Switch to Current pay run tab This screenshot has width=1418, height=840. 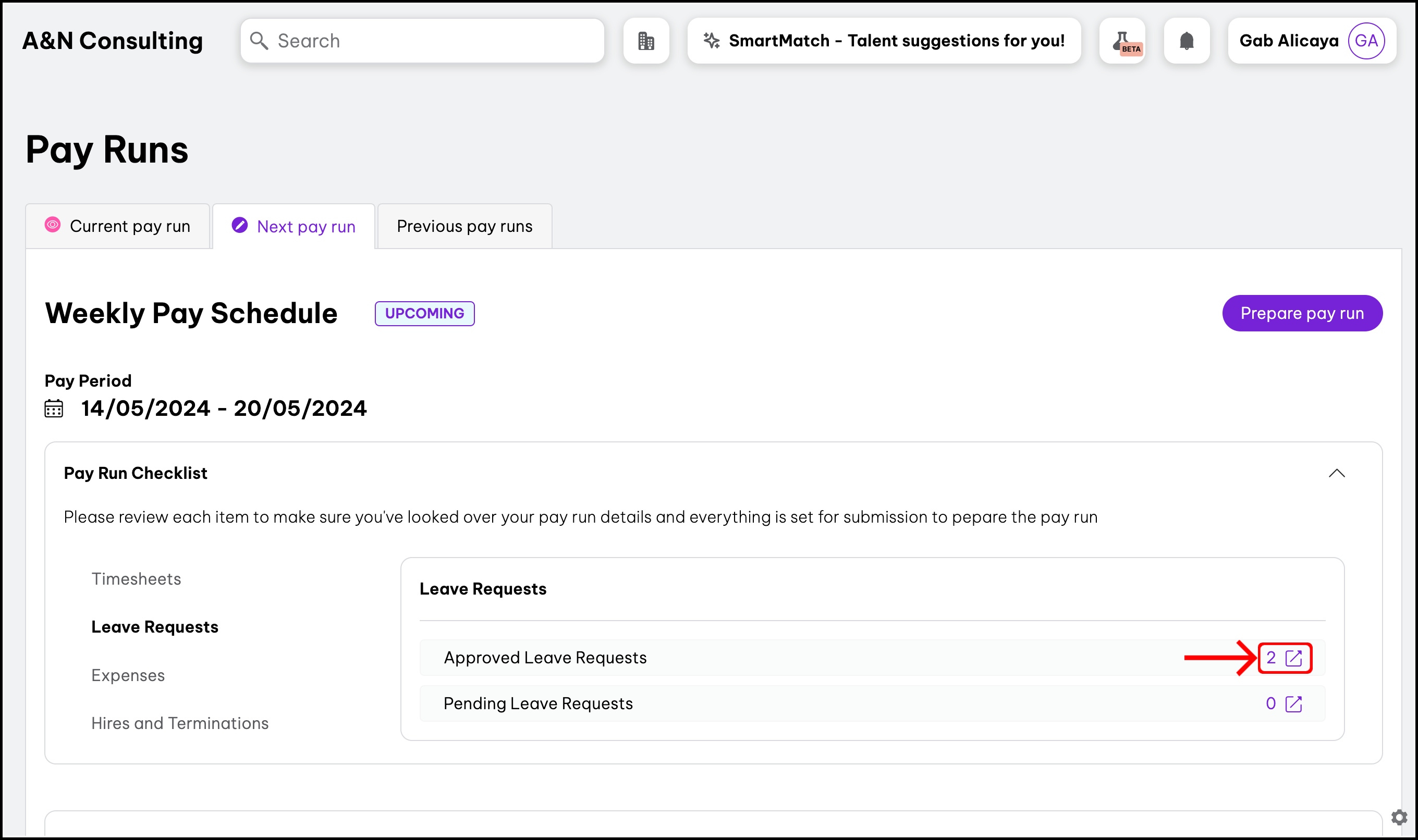(118, 227)
